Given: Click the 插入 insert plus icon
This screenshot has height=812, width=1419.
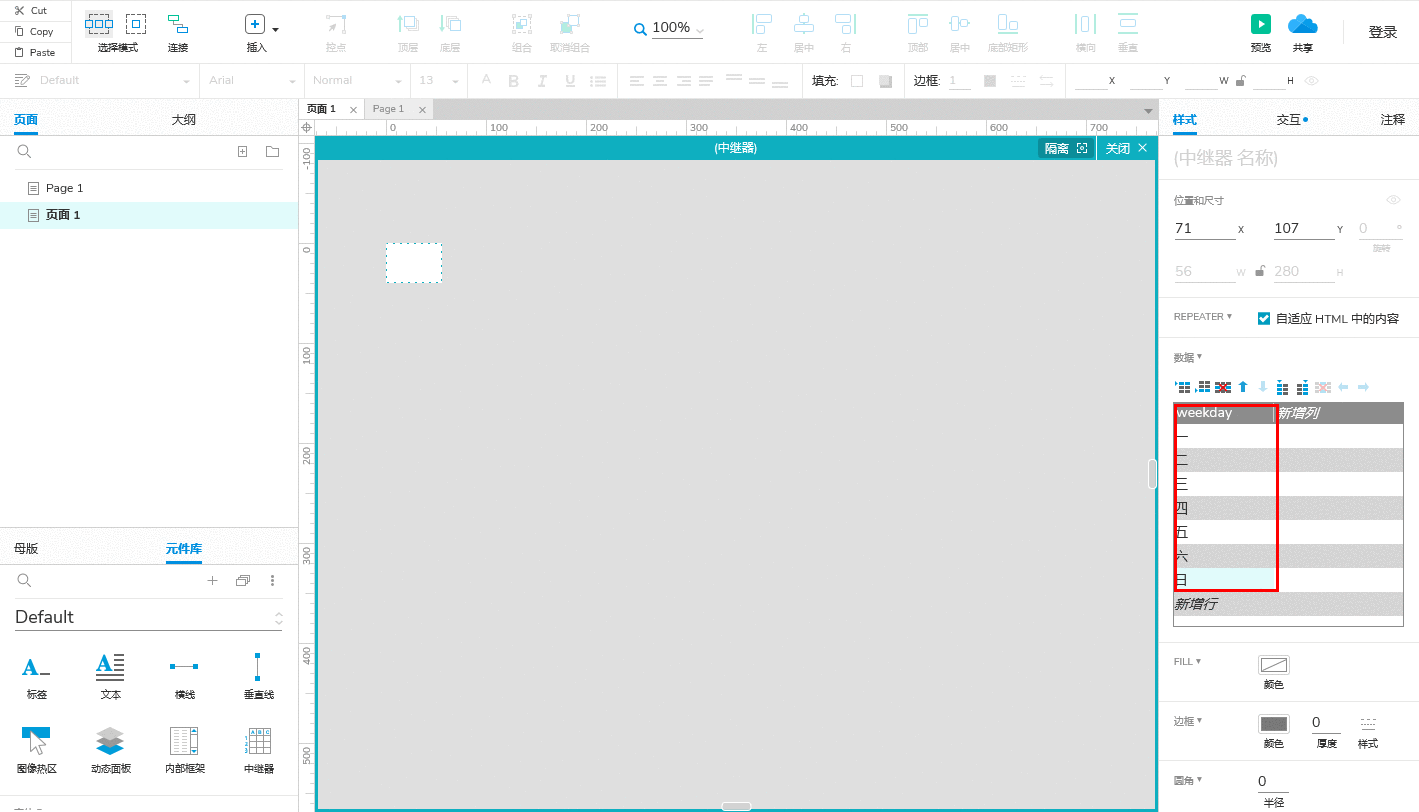Looking at the screenshot, I should tap(255, 24).
